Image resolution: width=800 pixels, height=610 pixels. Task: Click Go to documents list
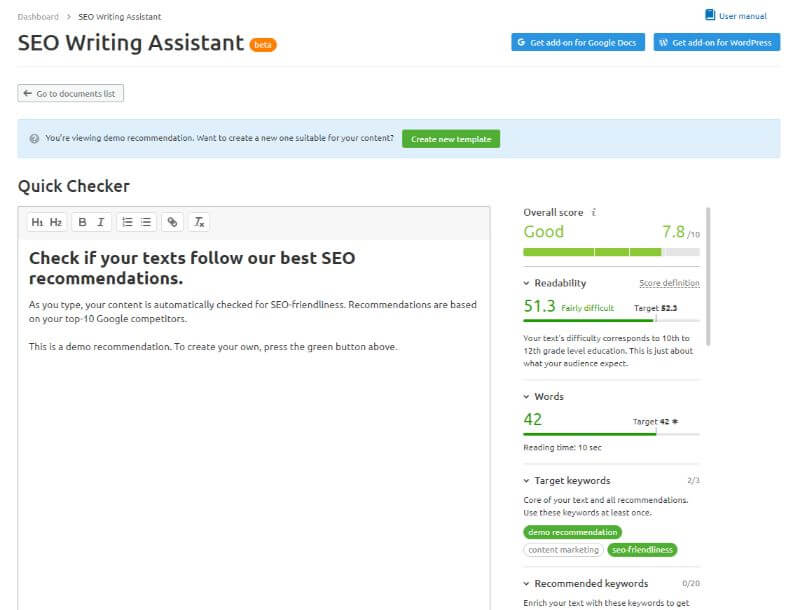coord(69,92)
